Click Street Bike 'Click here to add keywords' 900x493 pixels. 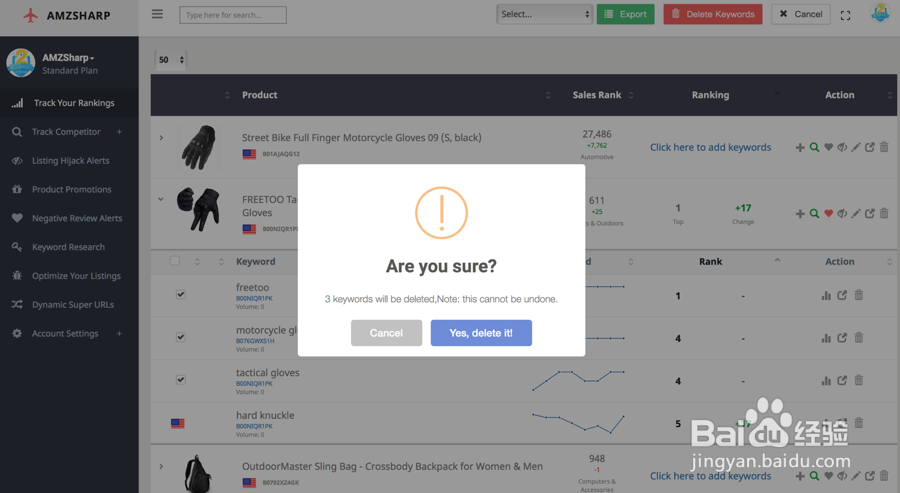pyautogui.click(x=711, y=147)
